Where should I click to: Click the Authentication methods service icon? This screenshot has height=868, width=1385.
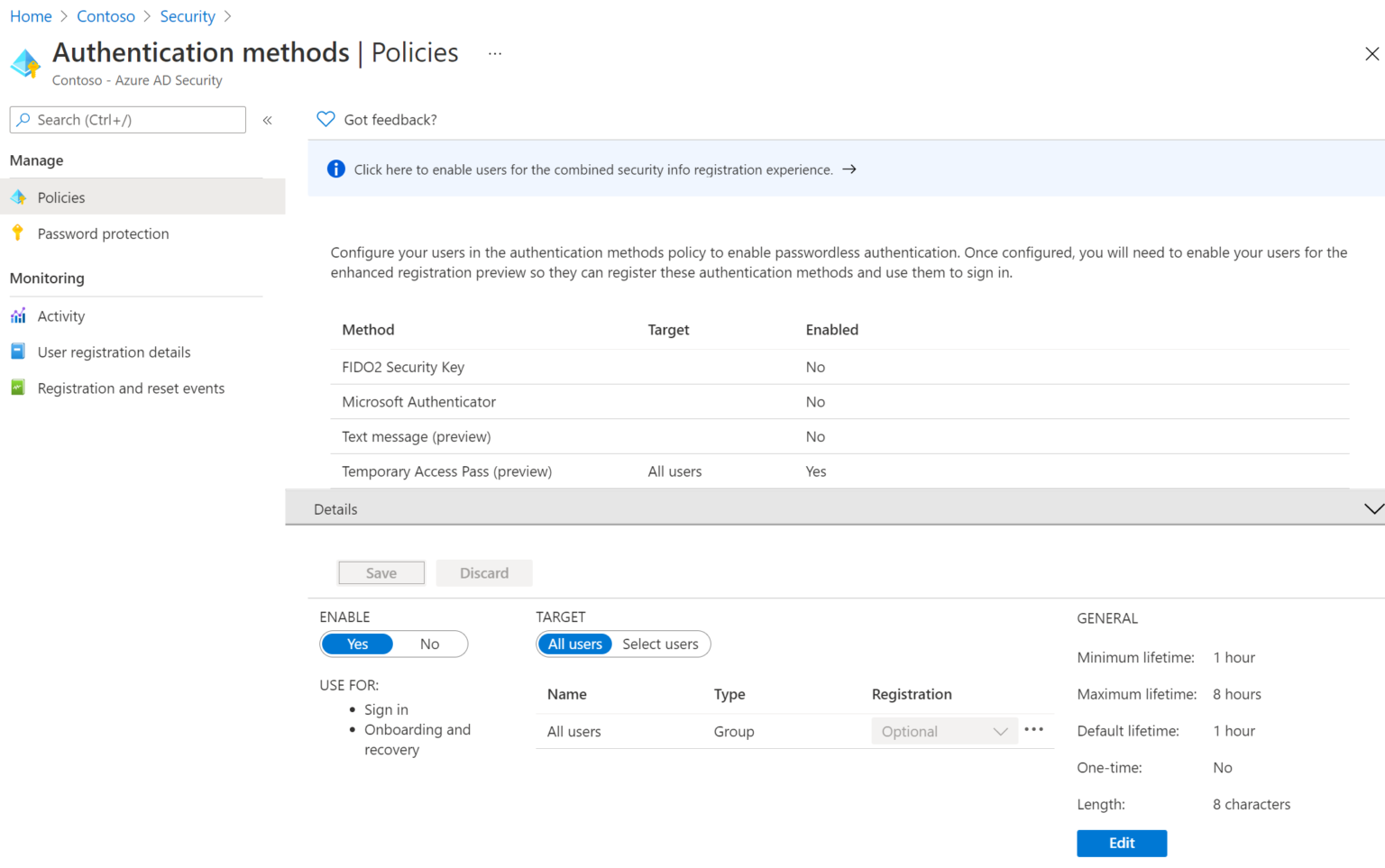pos(24,61)
